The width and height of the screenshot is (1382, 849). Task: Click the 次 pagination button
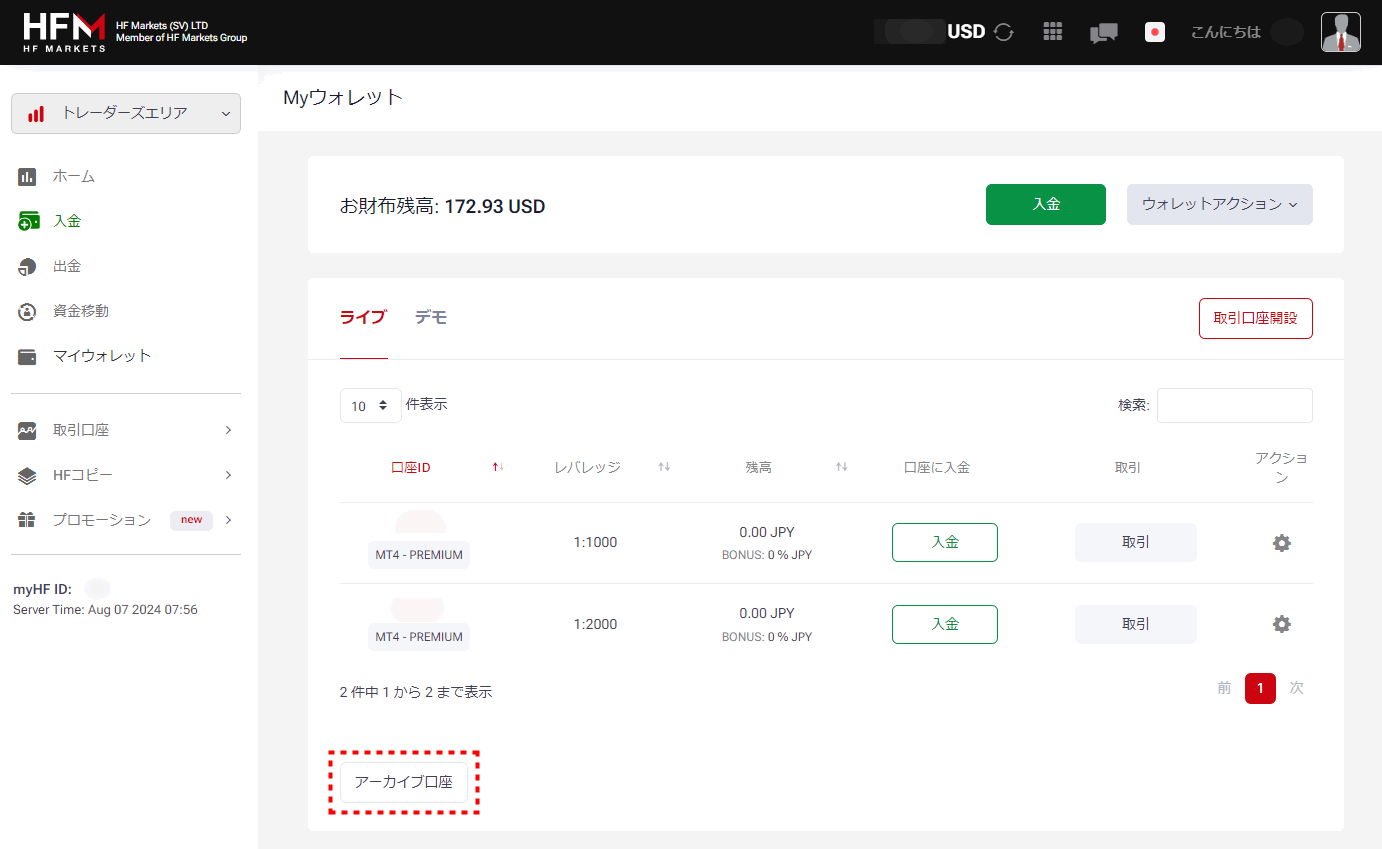tap(1297, 688)
